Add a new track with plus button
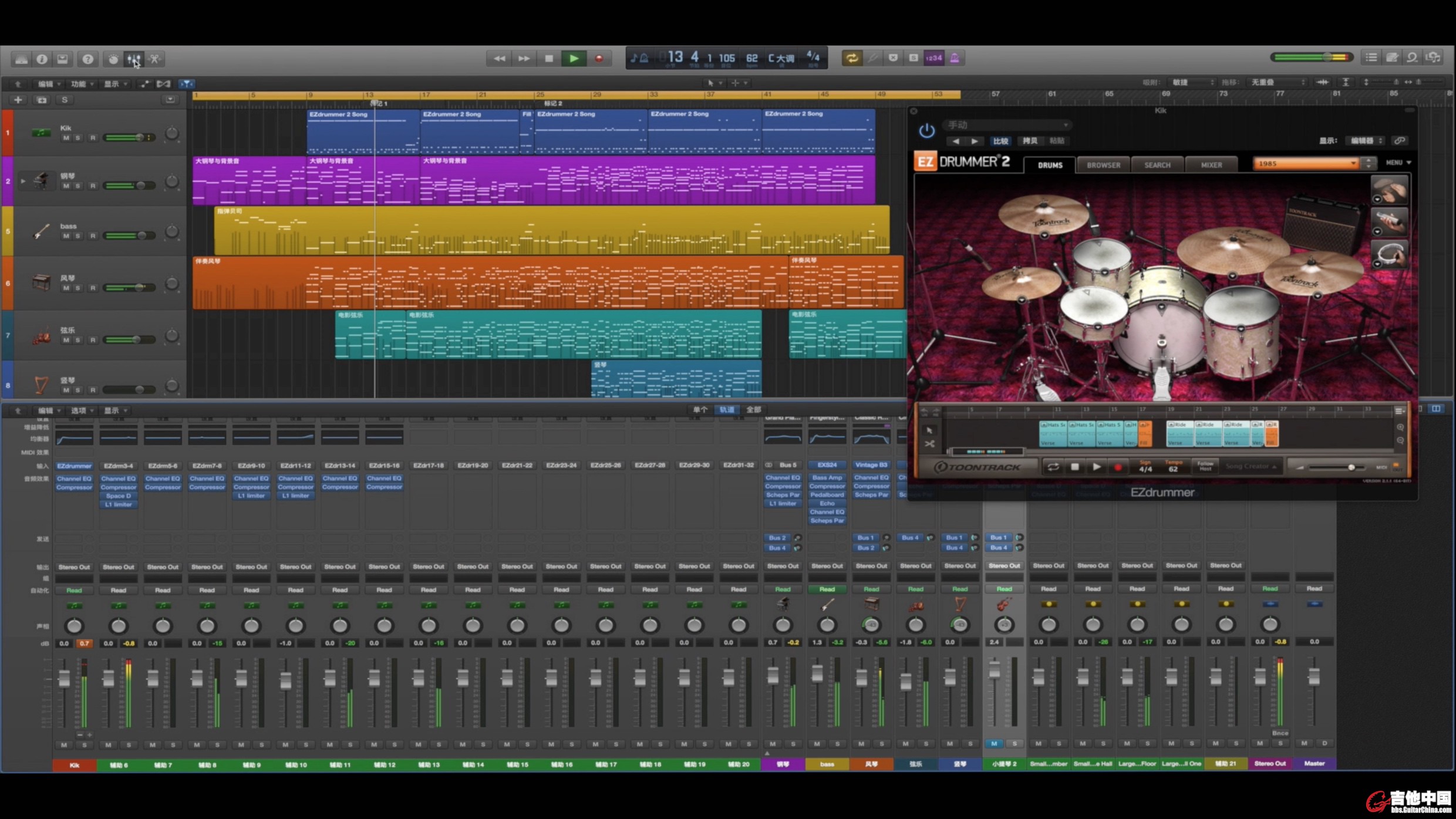 tap(18, 100)
